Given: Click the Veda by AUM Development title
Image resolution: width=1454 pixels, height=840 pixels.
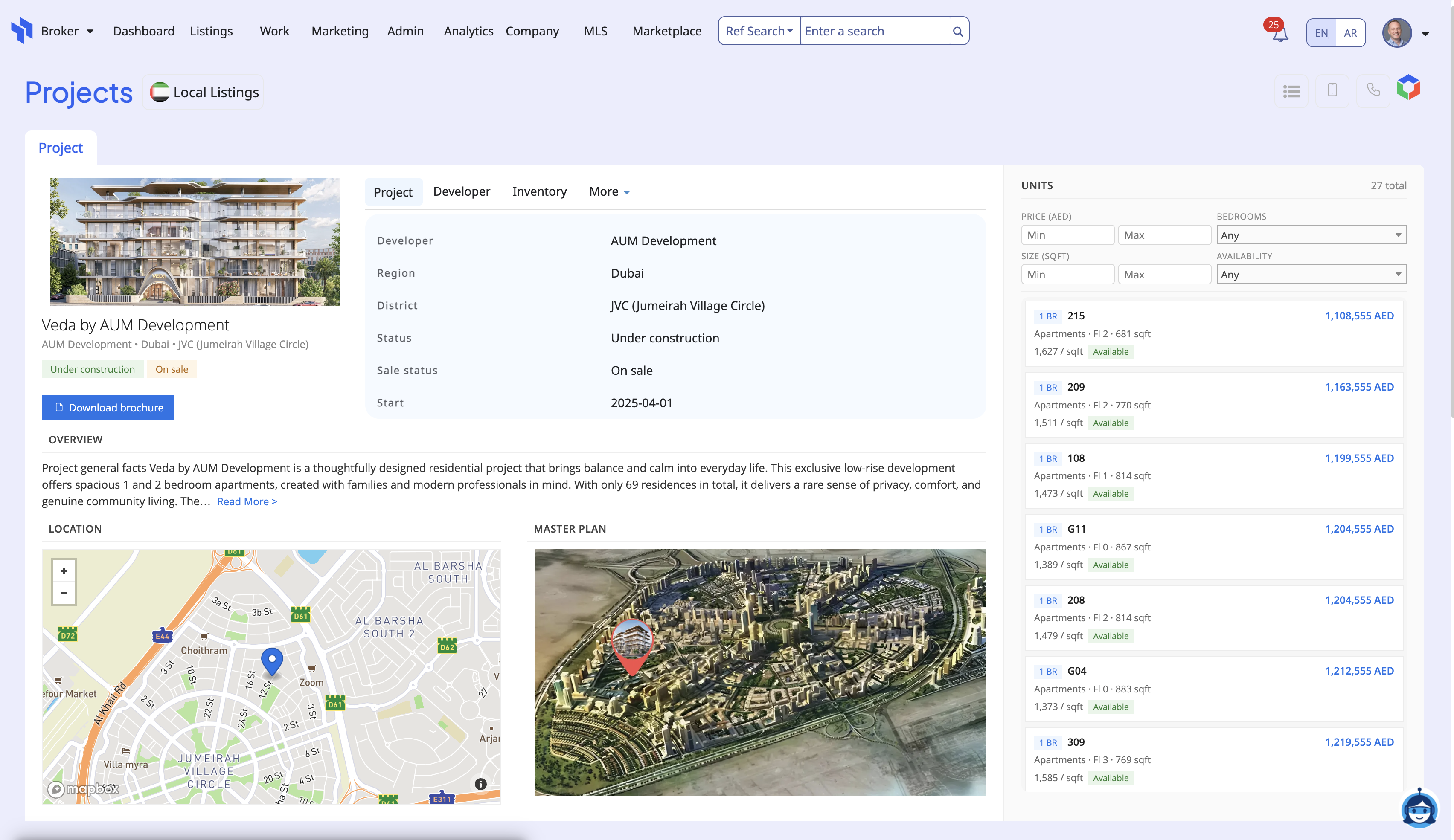Looking at the screenshot, I should [136, 325].
